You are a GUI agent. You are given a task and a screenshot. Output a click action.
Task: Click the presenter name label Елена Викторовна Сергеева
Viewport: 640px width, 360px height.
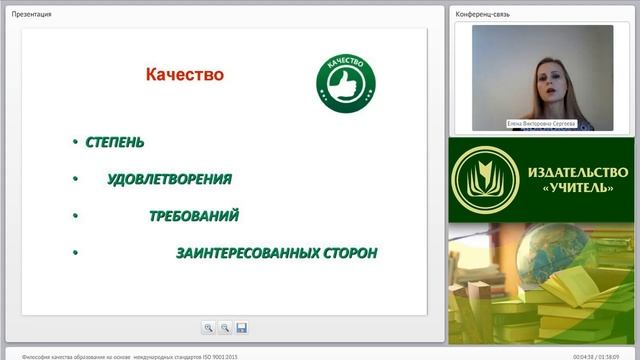pyautogui.click(x=542, y=123)
